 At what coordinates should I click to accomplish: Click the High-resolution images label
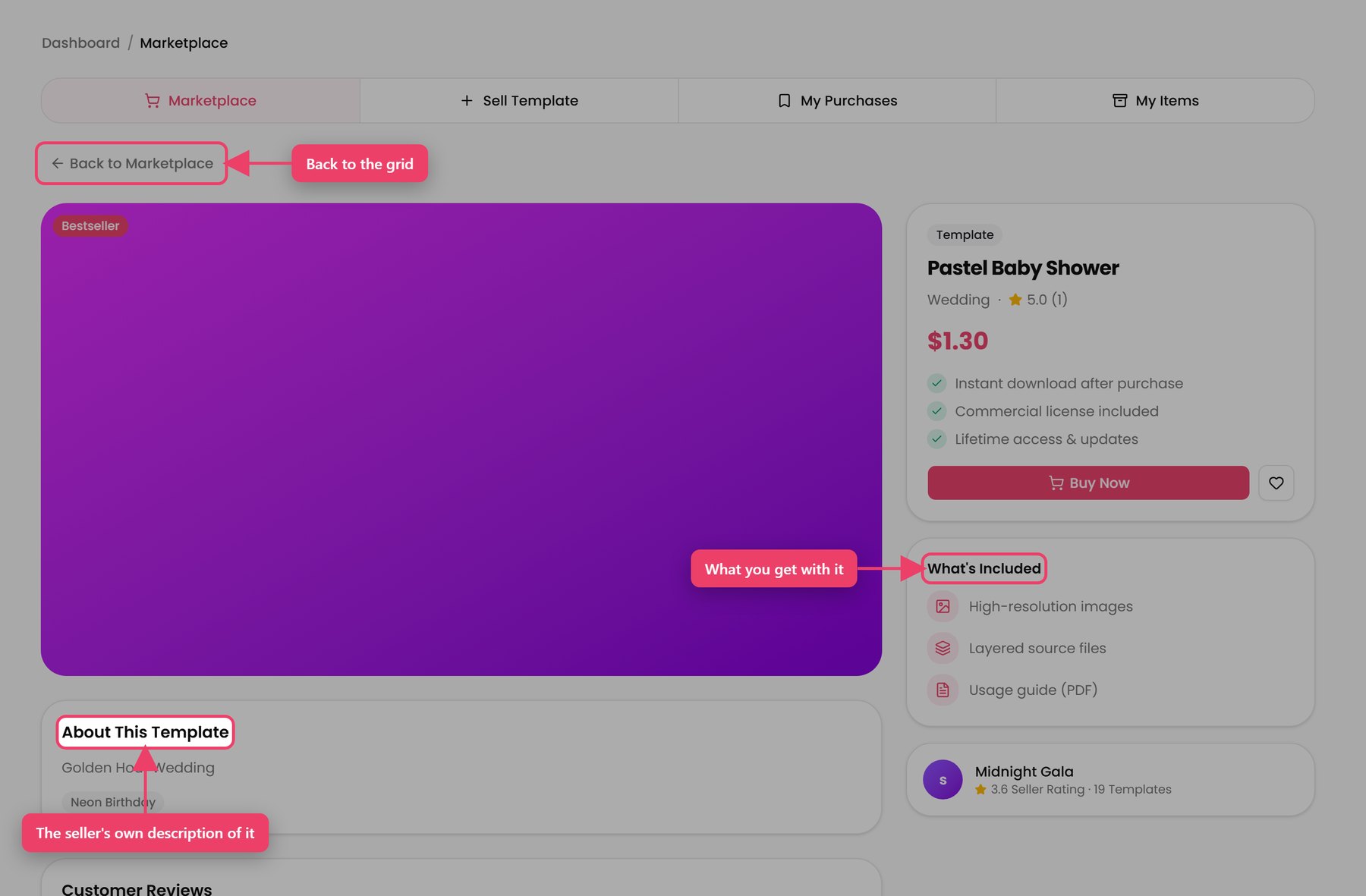coord(1050,607)
